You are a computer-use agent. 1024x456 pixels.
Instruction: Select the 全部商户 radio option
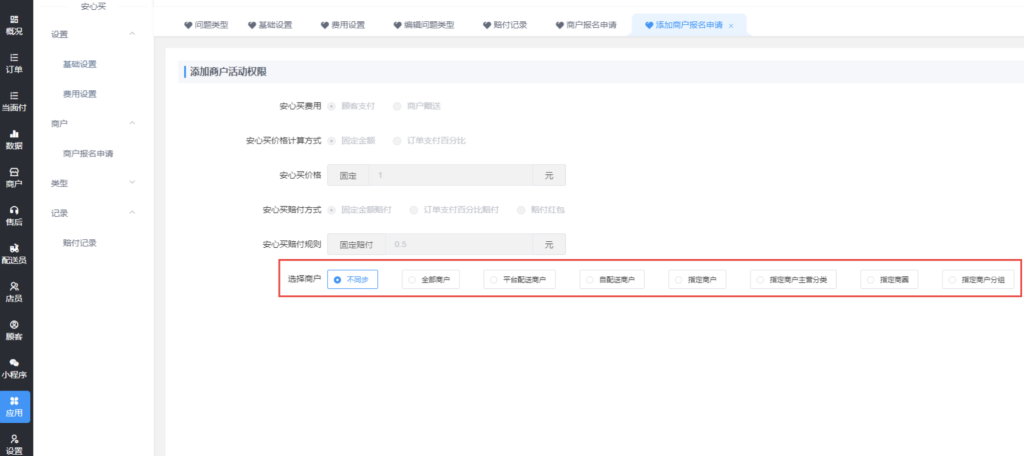tap(431, 281)
